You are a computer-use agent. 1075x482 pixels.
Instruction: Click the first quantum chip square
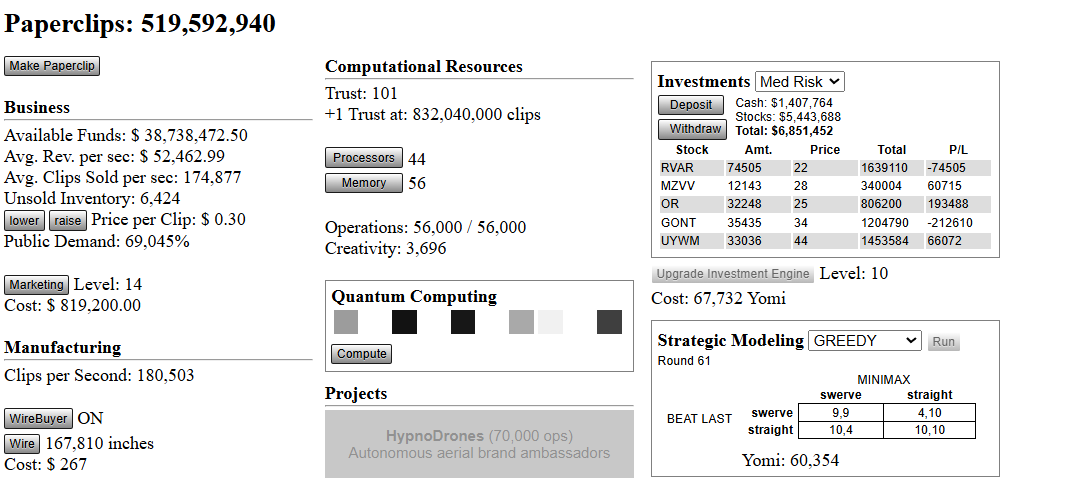pyautogui.click(x=346, y=322)
